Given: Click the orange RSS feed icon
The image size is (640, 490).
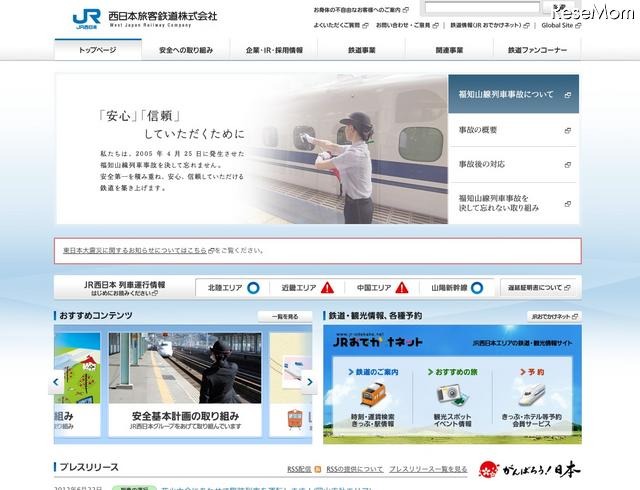Looking at the screenshot, I should [x=318, y=469].
